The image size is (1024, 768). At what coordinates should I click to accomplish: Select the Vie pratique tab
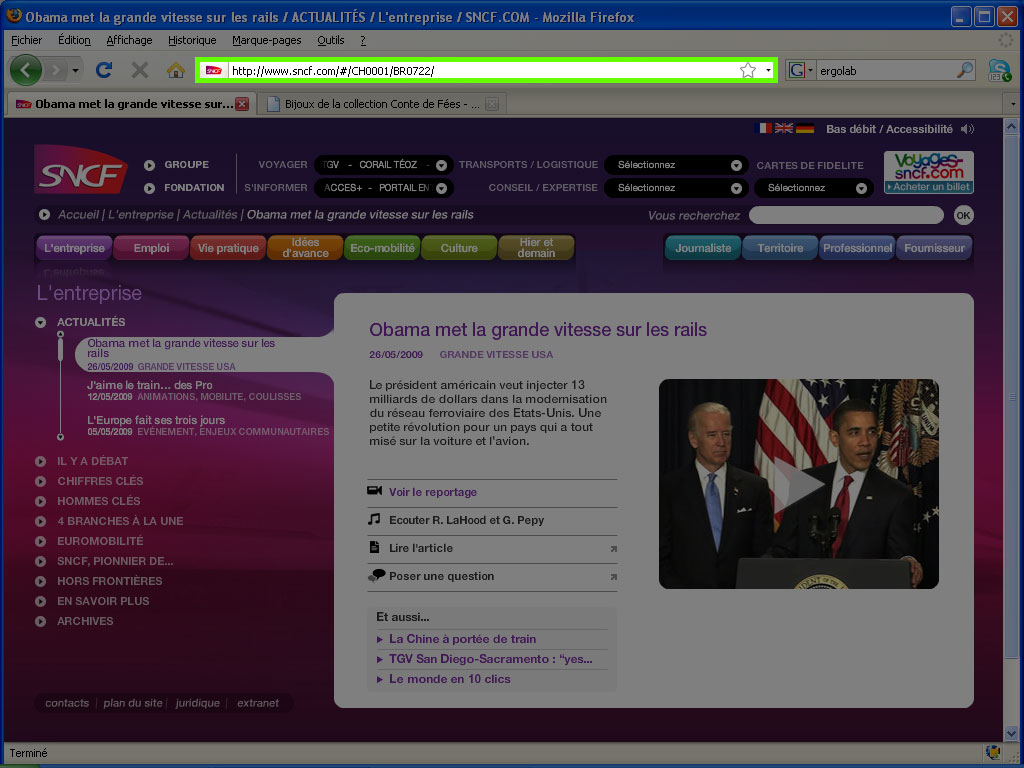[228, 248]
